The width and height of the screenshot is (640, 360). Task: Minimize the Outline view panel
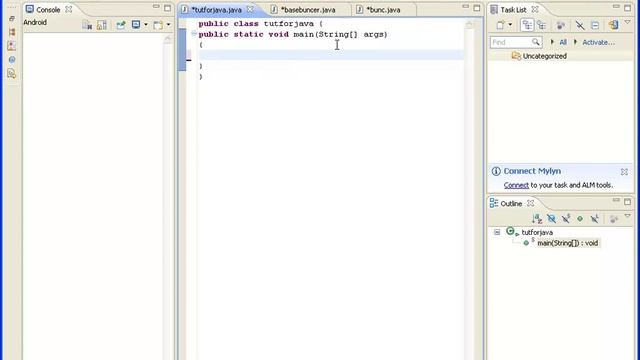tap(616, 200)
